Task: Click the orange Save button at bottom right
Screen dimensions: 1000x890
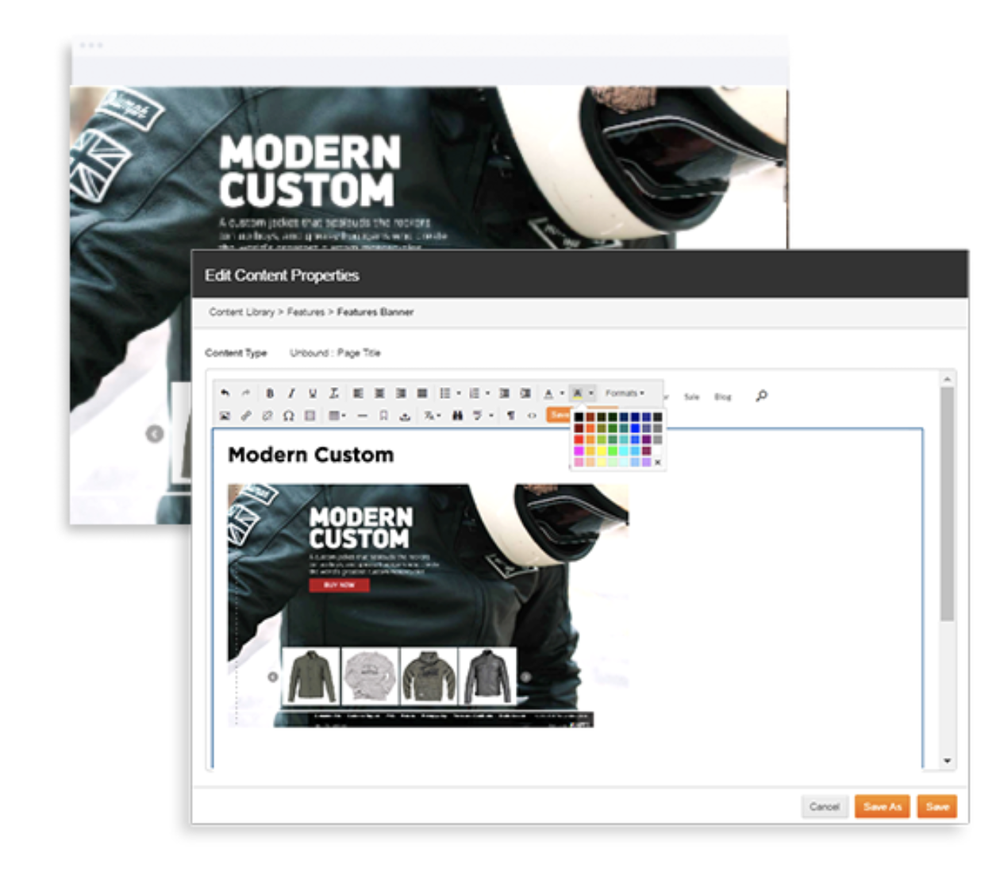Action: click(937, 806)
